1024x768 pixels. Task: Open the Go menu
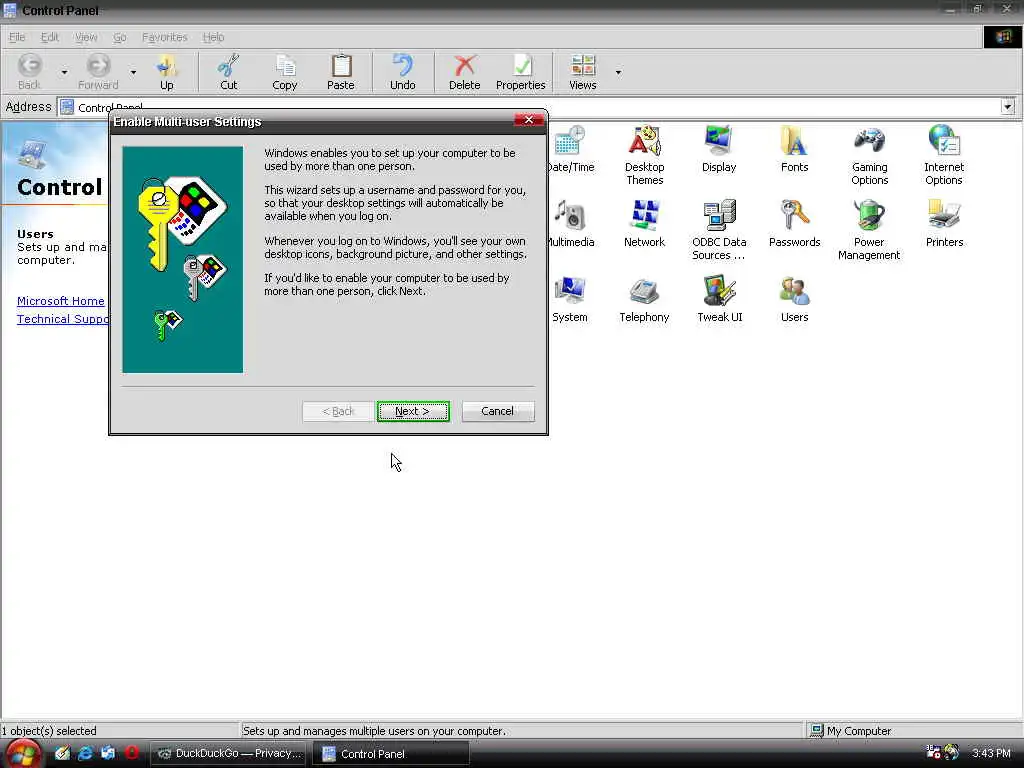(x=120, y=37)
